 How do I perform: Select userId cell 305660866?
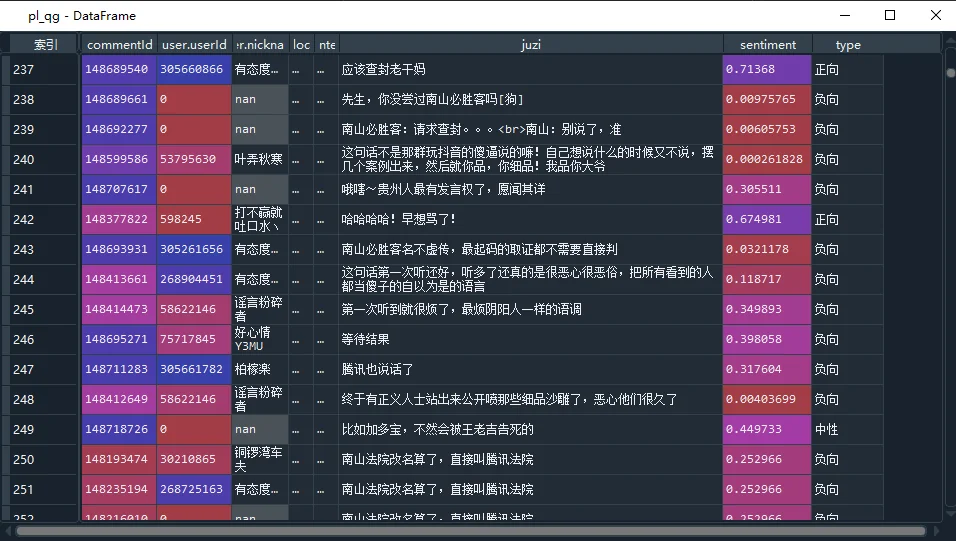[x=194, y=70]
